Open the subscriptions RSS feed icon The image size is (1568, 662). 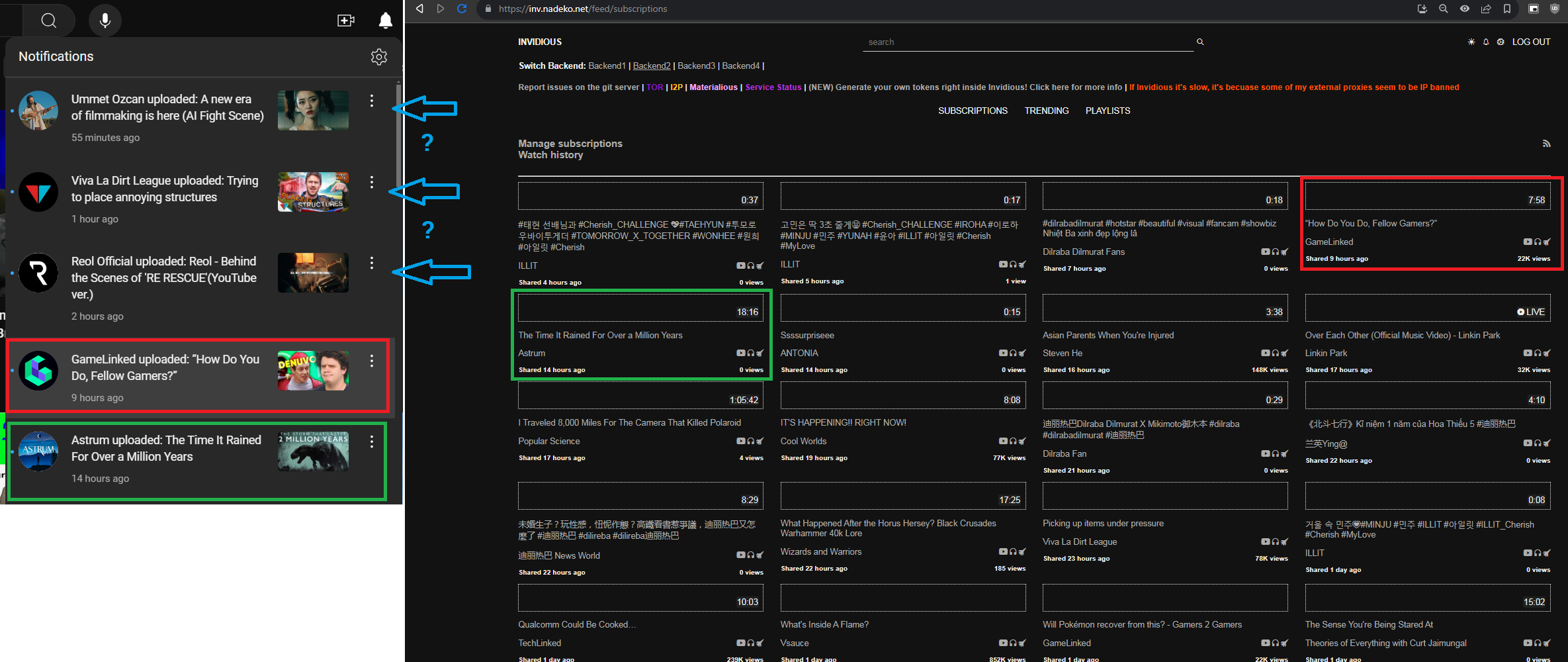click(x=1546, y=144)
